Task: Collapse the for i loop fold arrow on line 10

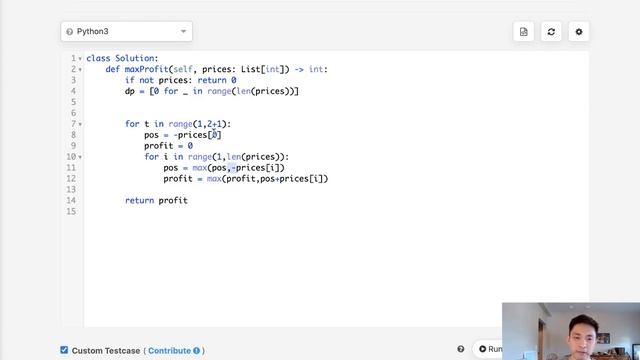Action: [x=80, y=157]
